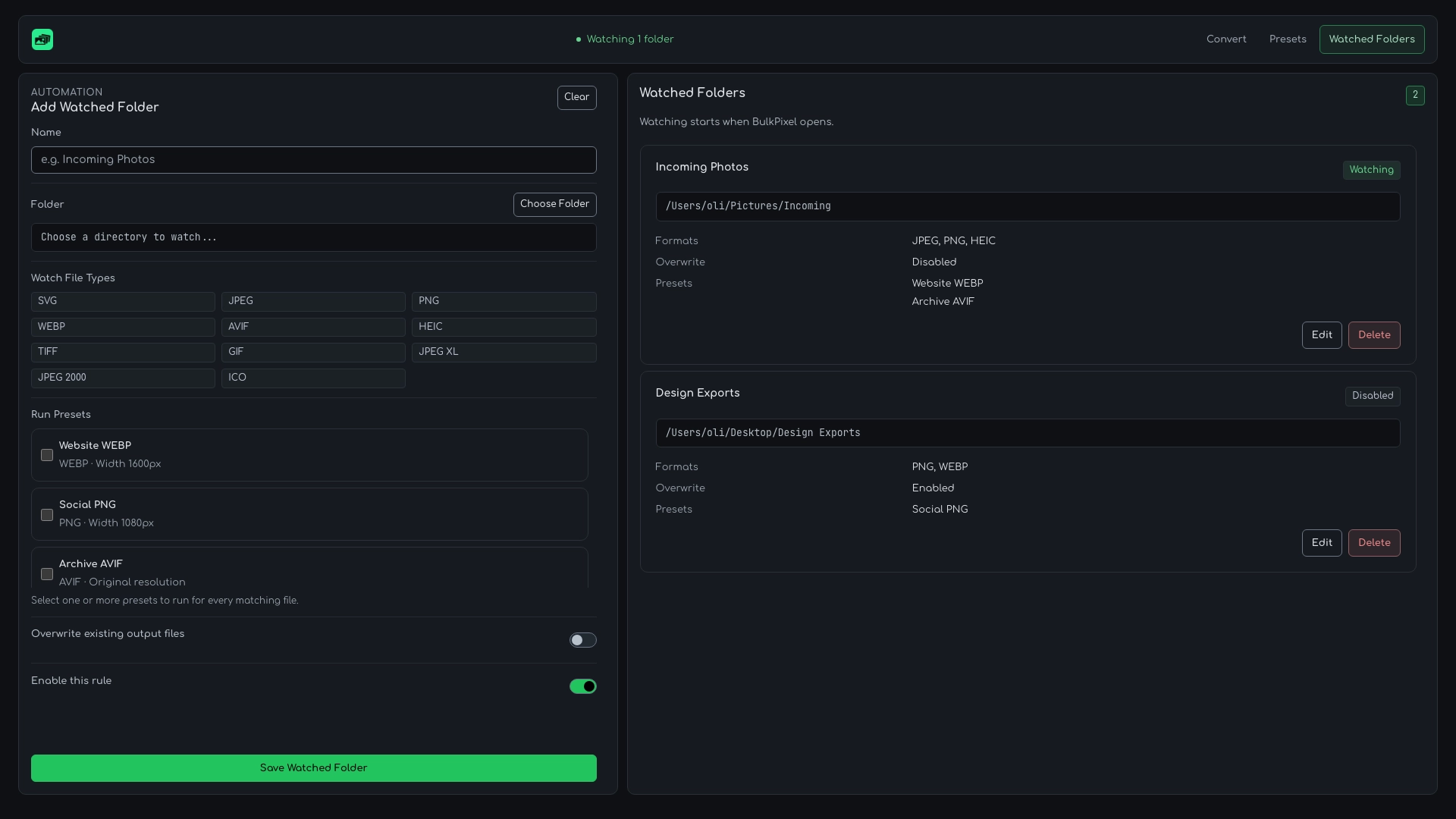The height and width of the screenshot is (819, 1456).
Task: Click the Design Exports card title
Action: tap(698, 393)
